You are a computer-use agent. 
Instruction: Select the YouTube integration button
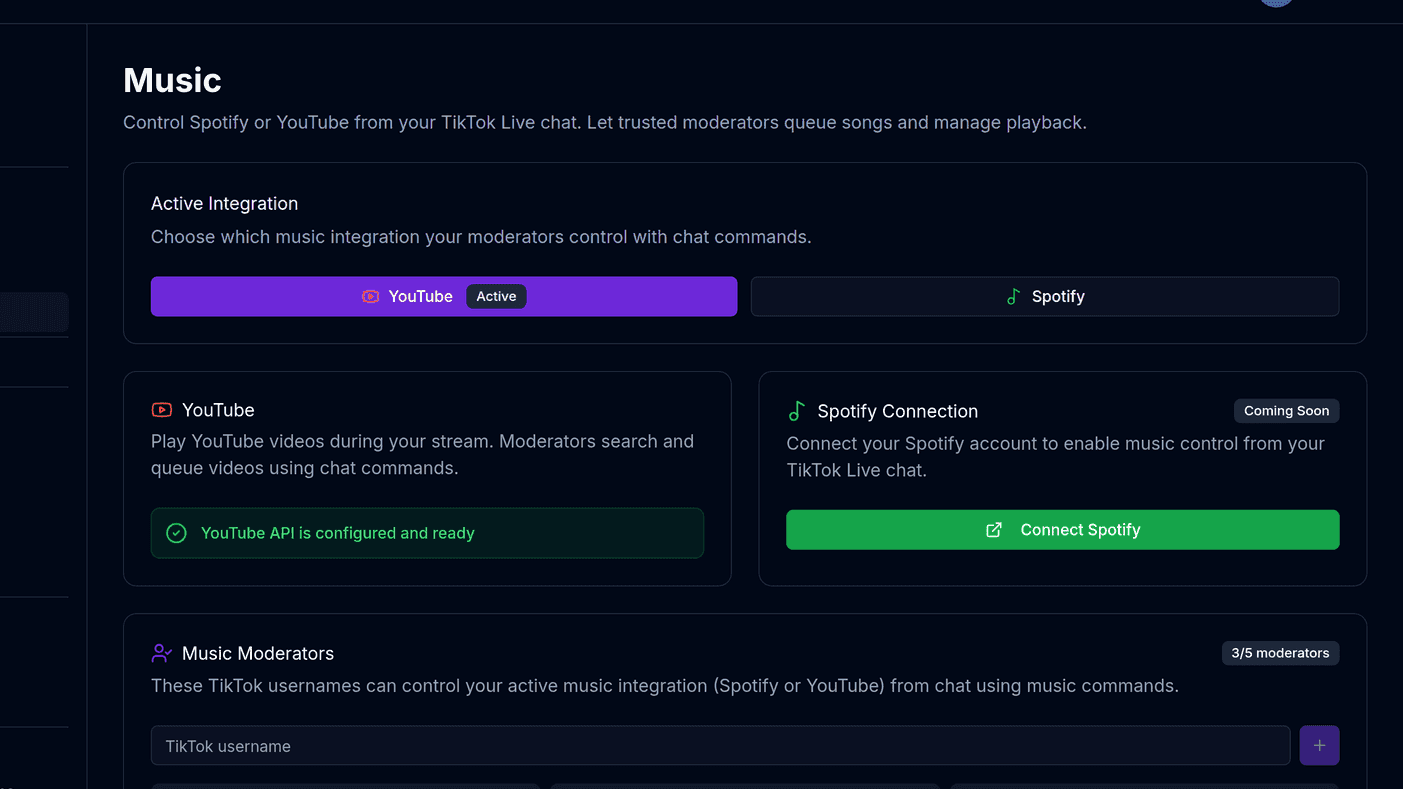(444, 296)
